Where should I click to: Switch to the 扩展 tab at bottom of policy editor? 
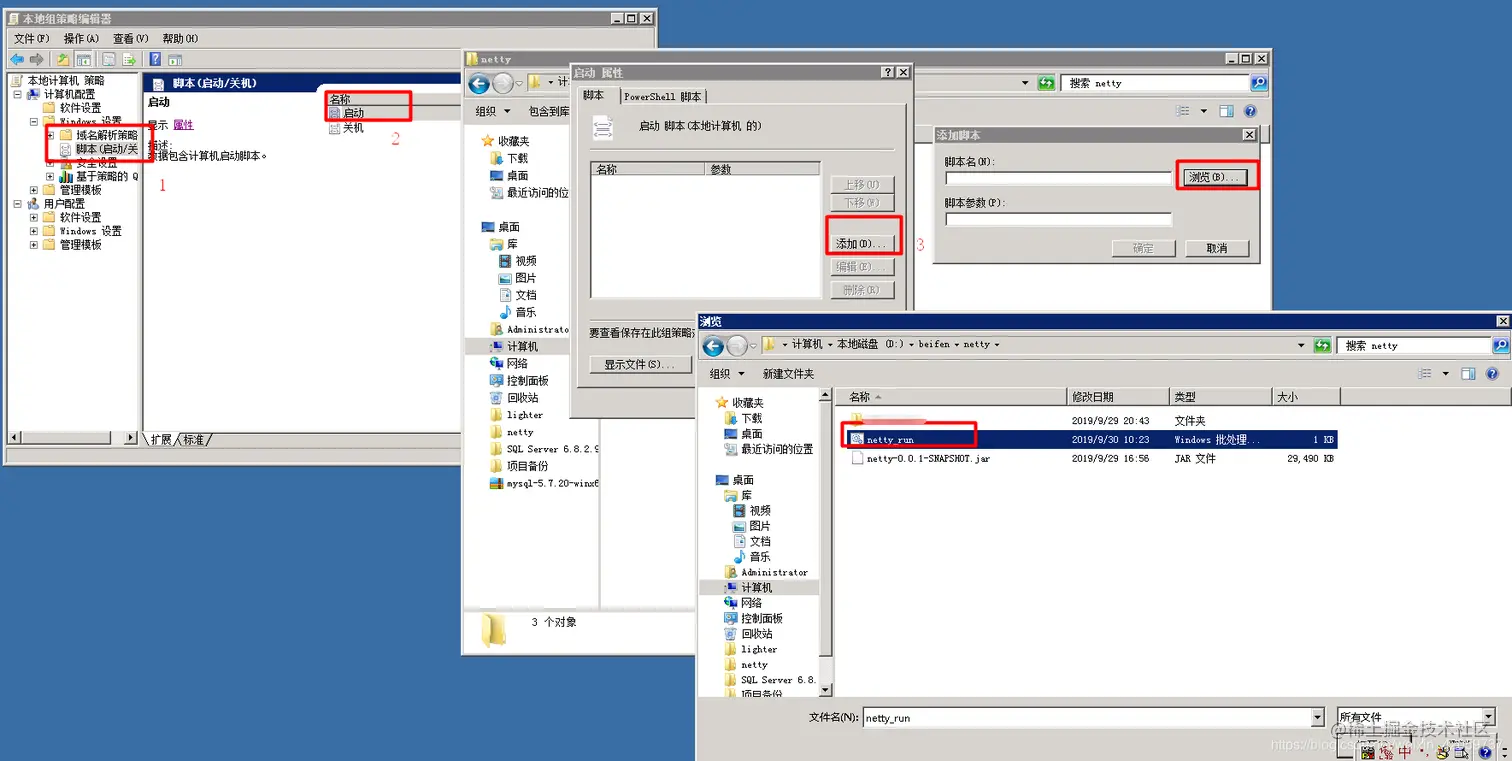click(x=160, y=440)
